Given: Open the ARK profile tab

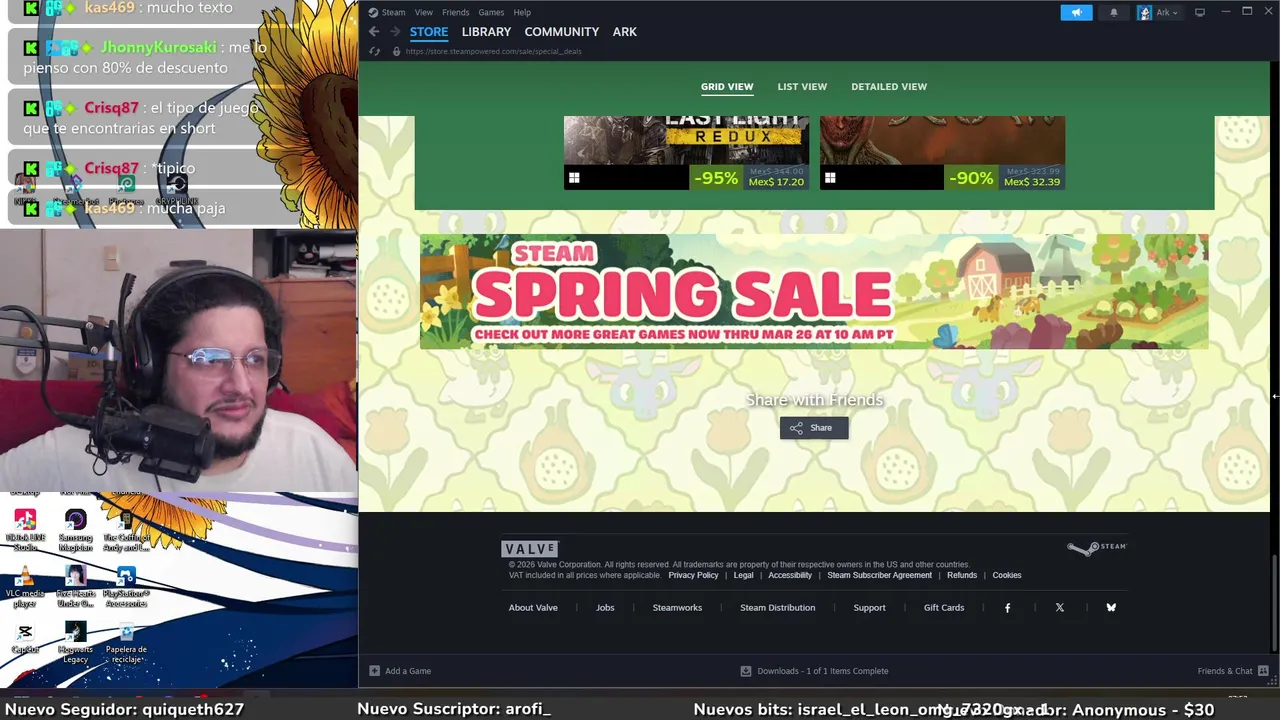Looking at the screenshot, I should click(x=625, y=32).
